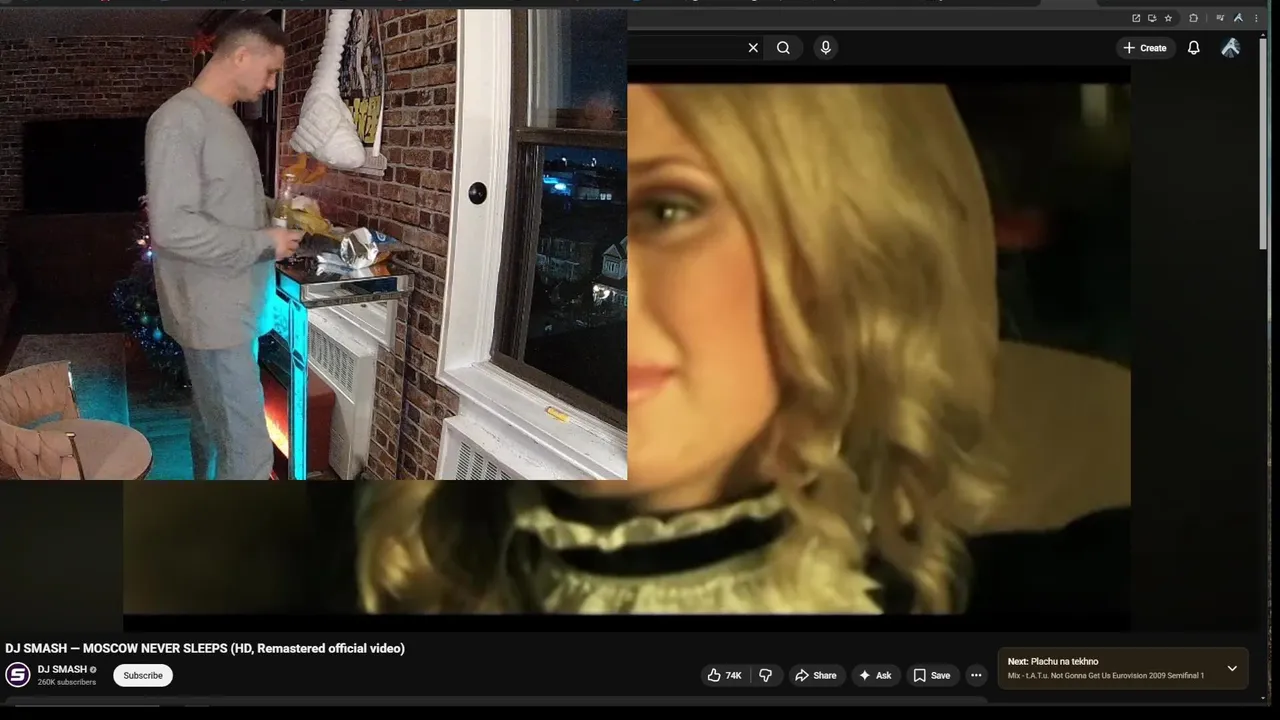Start voice search with microphone icon
Image resolution: width=1280 pixels, height=720 pixels.
coord(825,48)
